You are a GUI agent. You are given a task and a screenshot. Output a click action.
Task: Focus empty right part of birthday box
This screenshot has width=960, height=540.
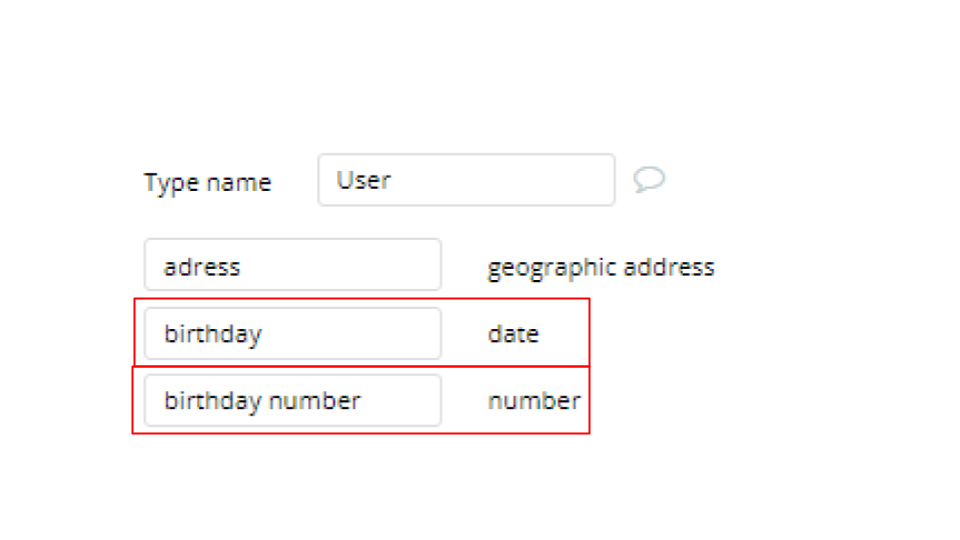354,334
